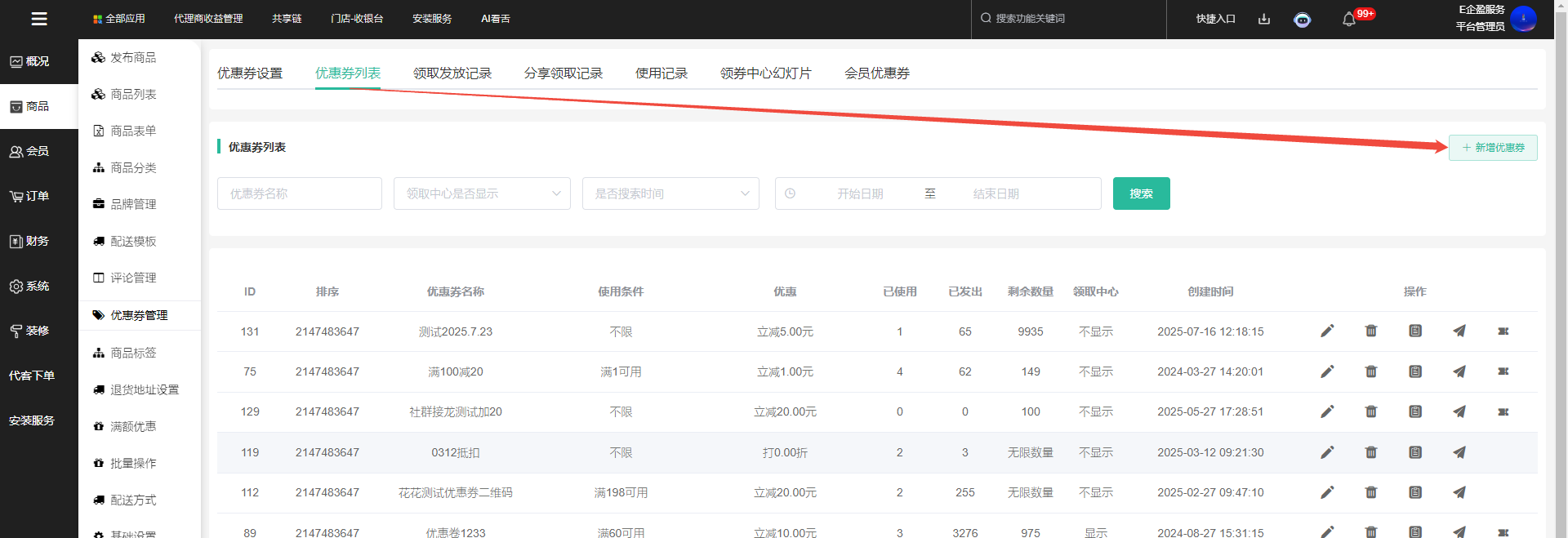Switch to the 领取发放记录 tab
The width and height of the screenshot is (1568, 538).
click(x=452, y=73)
